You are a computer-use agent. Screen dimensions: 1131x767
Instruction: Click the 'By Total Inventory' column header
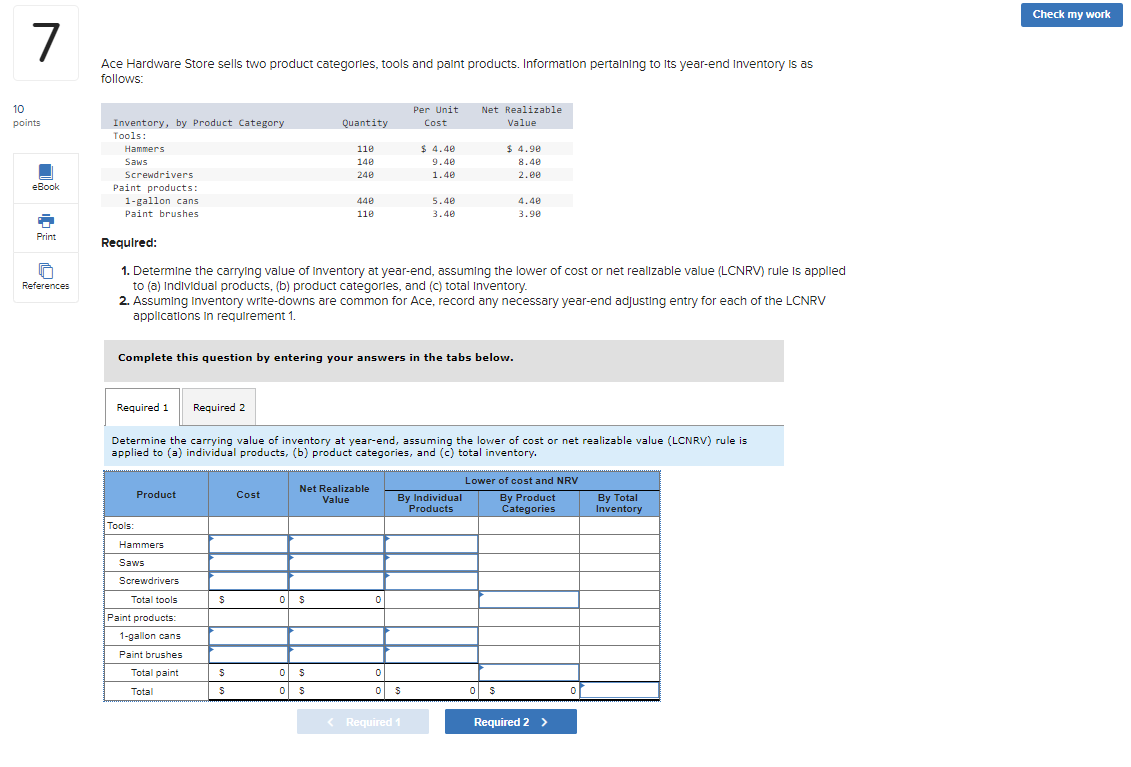click(619, 503)
